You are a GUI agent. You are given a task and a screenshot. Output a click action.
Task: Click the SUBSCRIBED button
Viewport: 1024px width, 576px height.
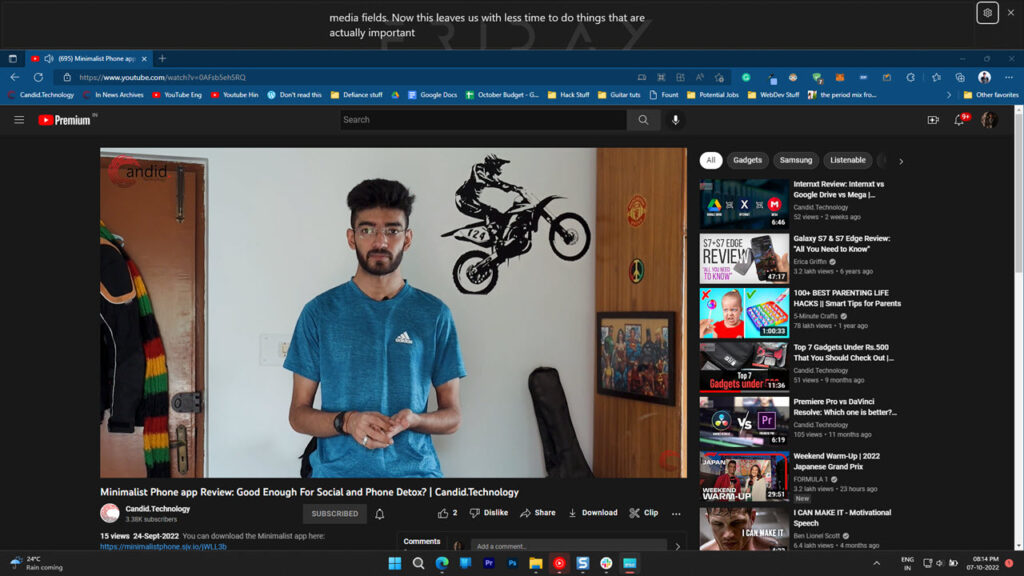[334, 514]
